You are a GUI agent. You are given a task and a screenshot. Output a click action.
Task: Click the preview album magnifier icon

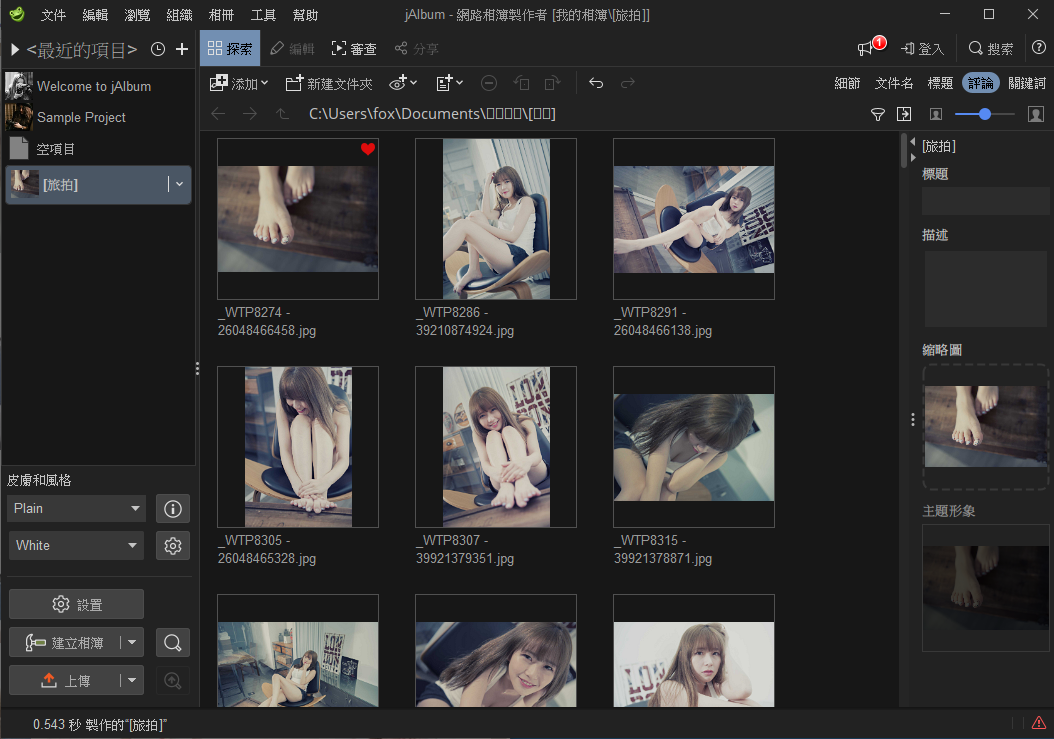173,643
